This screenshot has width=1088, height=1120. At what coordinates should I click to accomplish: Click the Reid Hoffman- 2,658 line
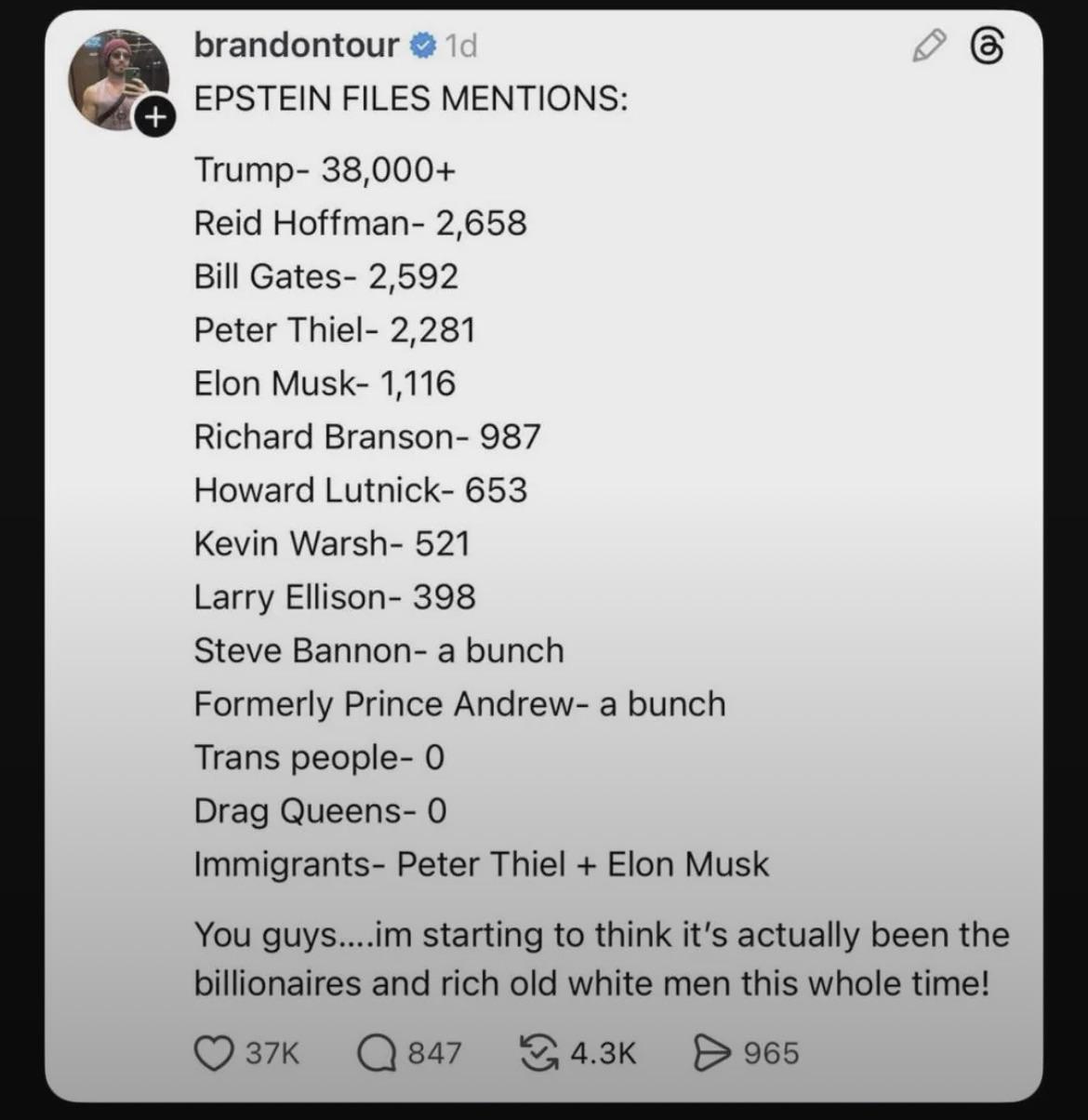(360, 223)
